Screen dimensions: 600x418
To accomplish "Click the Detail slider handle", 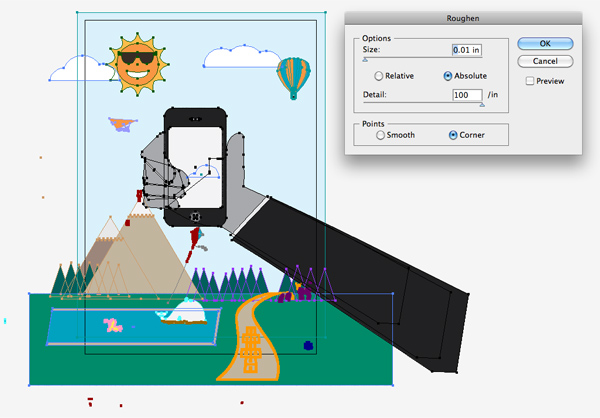I will click(482, 104).
